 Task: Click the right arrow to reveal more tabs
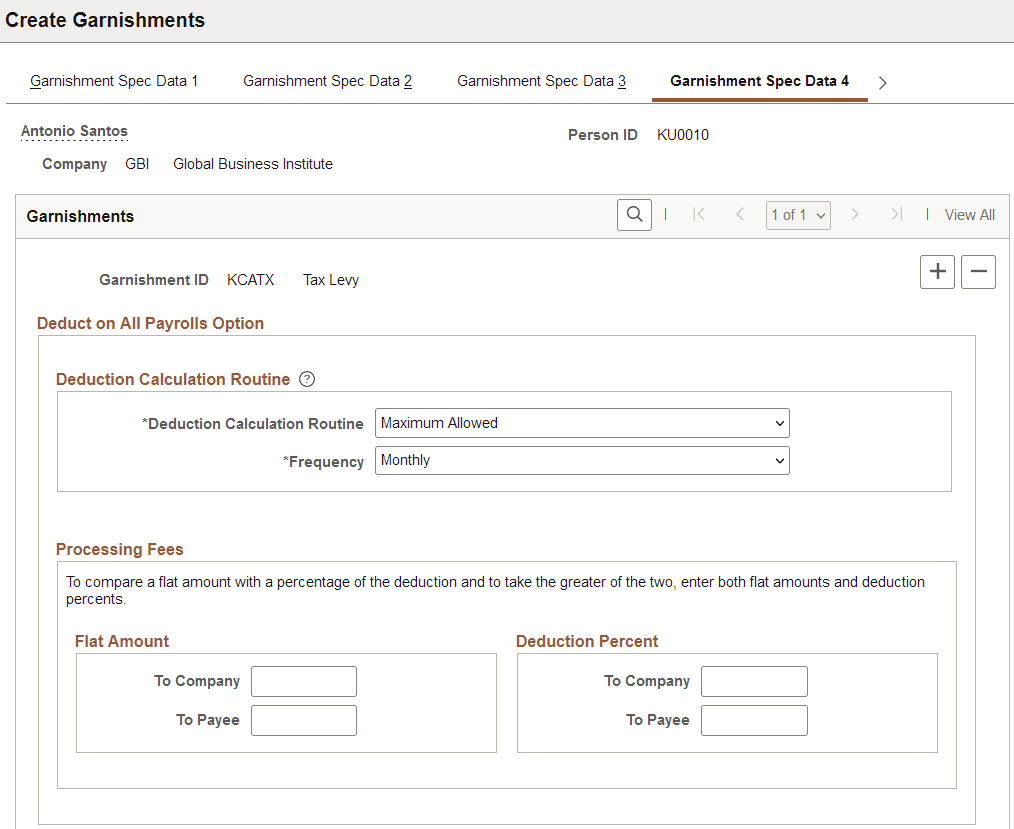882,83
